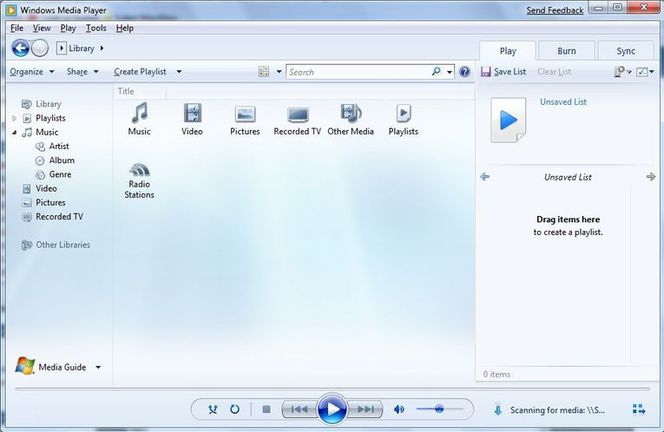Toggle repeat mode
Viewport: 664px width, 432px height.
pyautogui.click(x=235, y=409)
